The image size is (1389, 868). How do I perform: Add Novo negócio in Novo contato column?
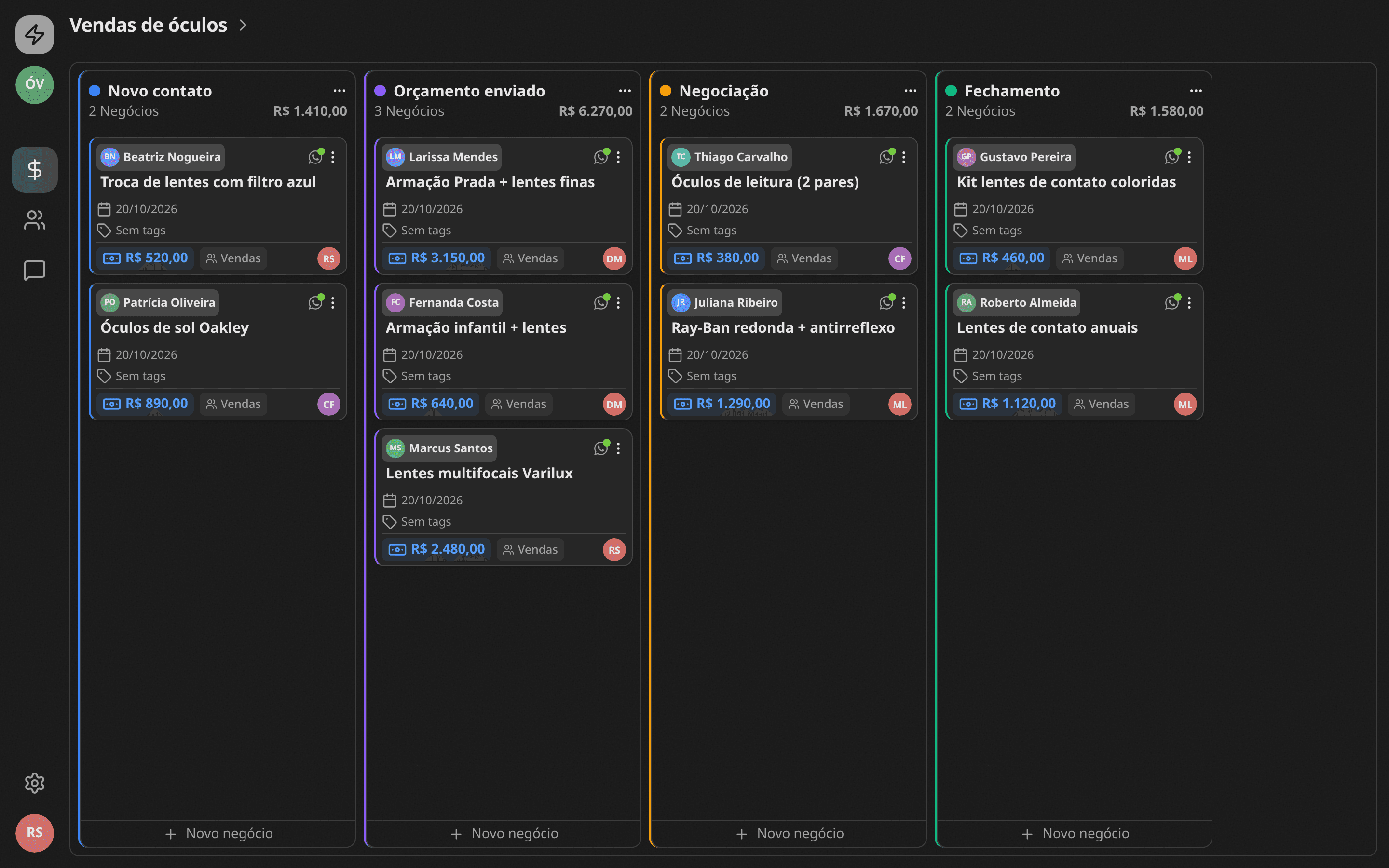tap(218, 834)
